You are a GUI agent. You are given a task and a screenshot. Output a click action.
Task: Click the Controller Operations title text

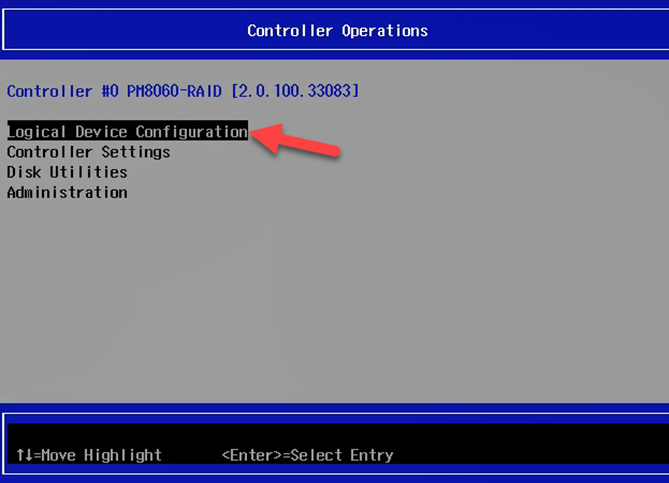337,31
